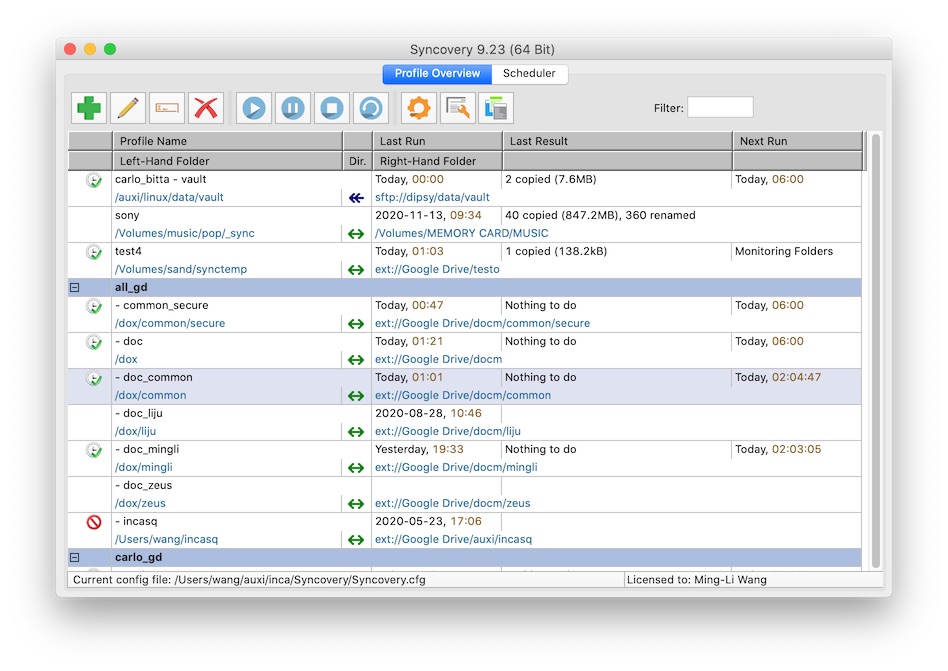Click the right folder sftp://dipsy/data/vault

[x=432, y=198]
